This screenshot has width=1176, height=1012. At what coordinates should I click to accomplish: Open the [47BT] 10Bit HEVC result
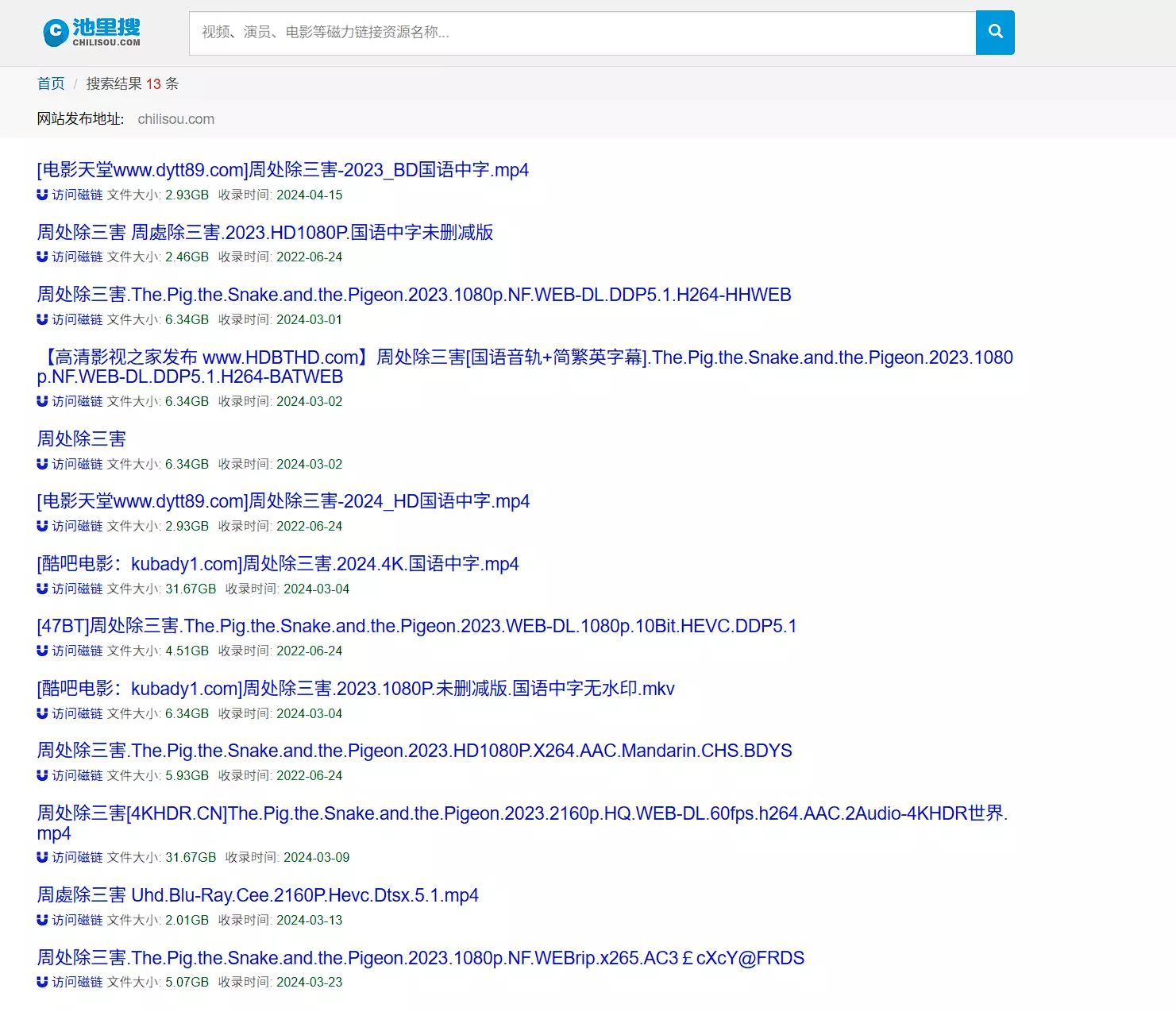tap(416, 626)
